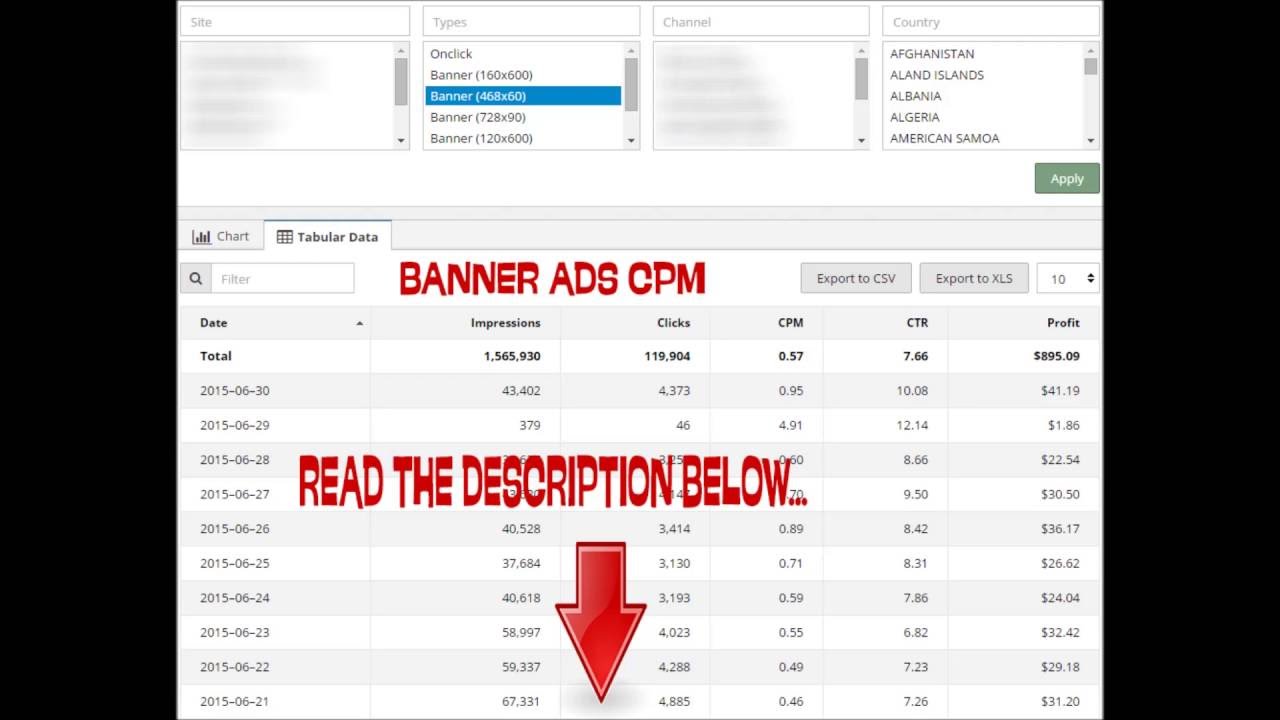Viewport: 1280px width, 720px height.
Task: Click the magnifier icon beside the Filter box
Action: pos(195,278)
